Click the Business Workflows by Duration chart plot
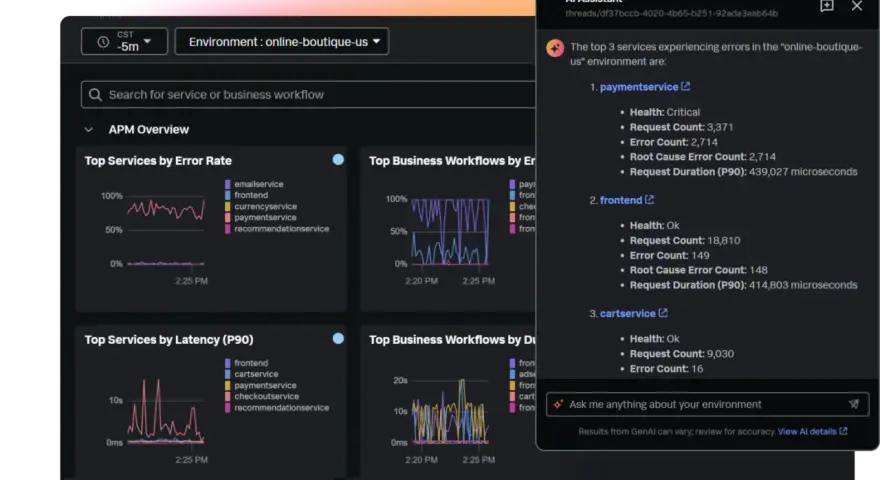This screenshot has width=880, height=480. (451, 411)
